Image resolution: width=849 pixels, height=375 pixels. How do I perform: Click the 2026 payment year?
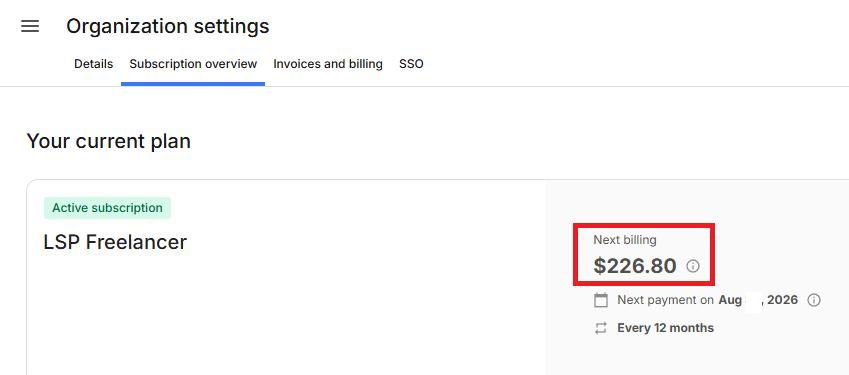782,300
